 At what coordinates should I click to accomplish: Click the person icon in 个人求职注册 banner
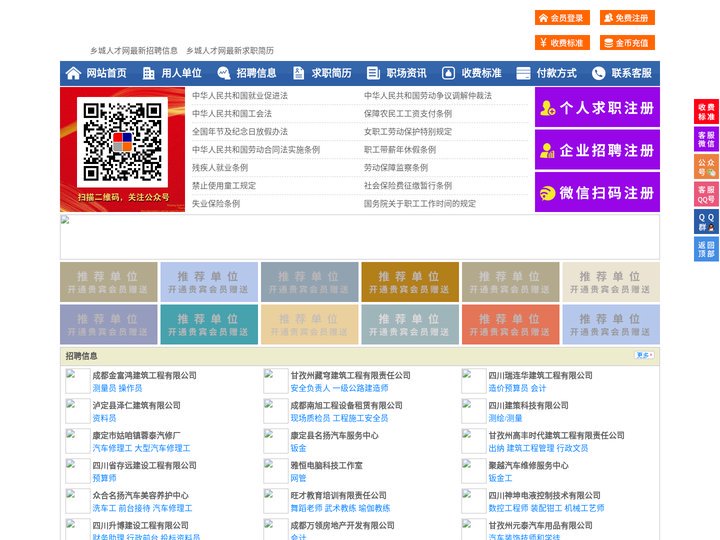pyautogui.click(x=547, y=108)
